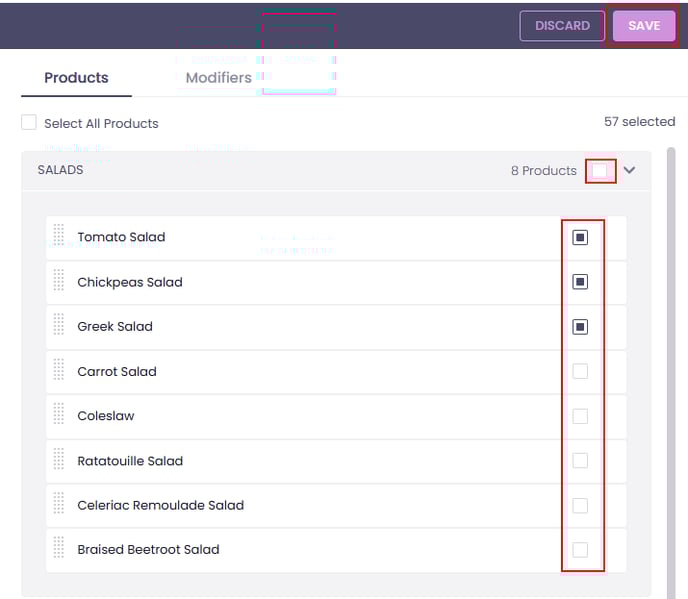Enable the Carrot Salad checkbox

pos(580,371)
